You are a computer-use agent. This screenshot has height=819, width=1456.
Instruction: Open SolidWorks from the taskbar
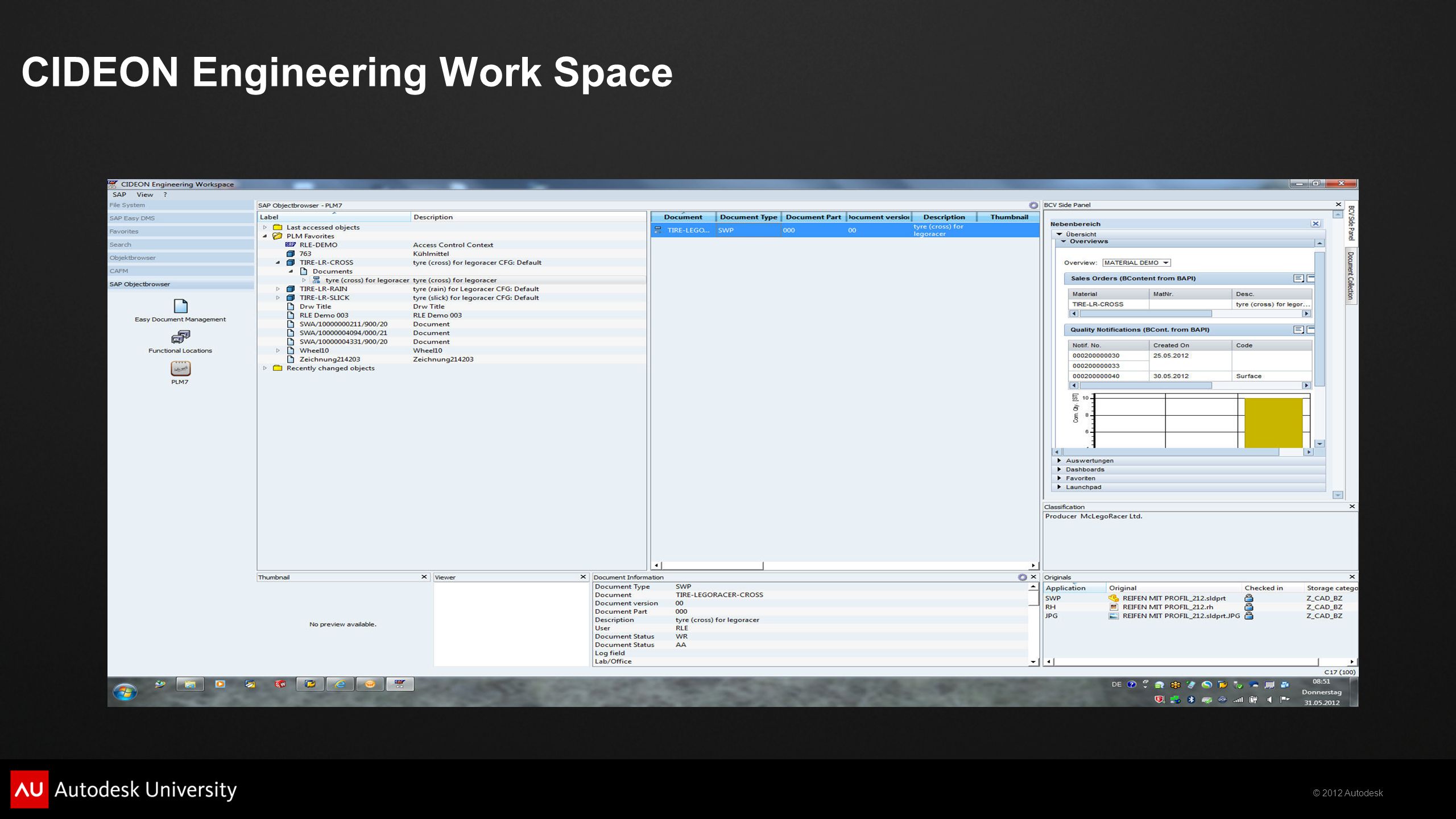[280, 684]
